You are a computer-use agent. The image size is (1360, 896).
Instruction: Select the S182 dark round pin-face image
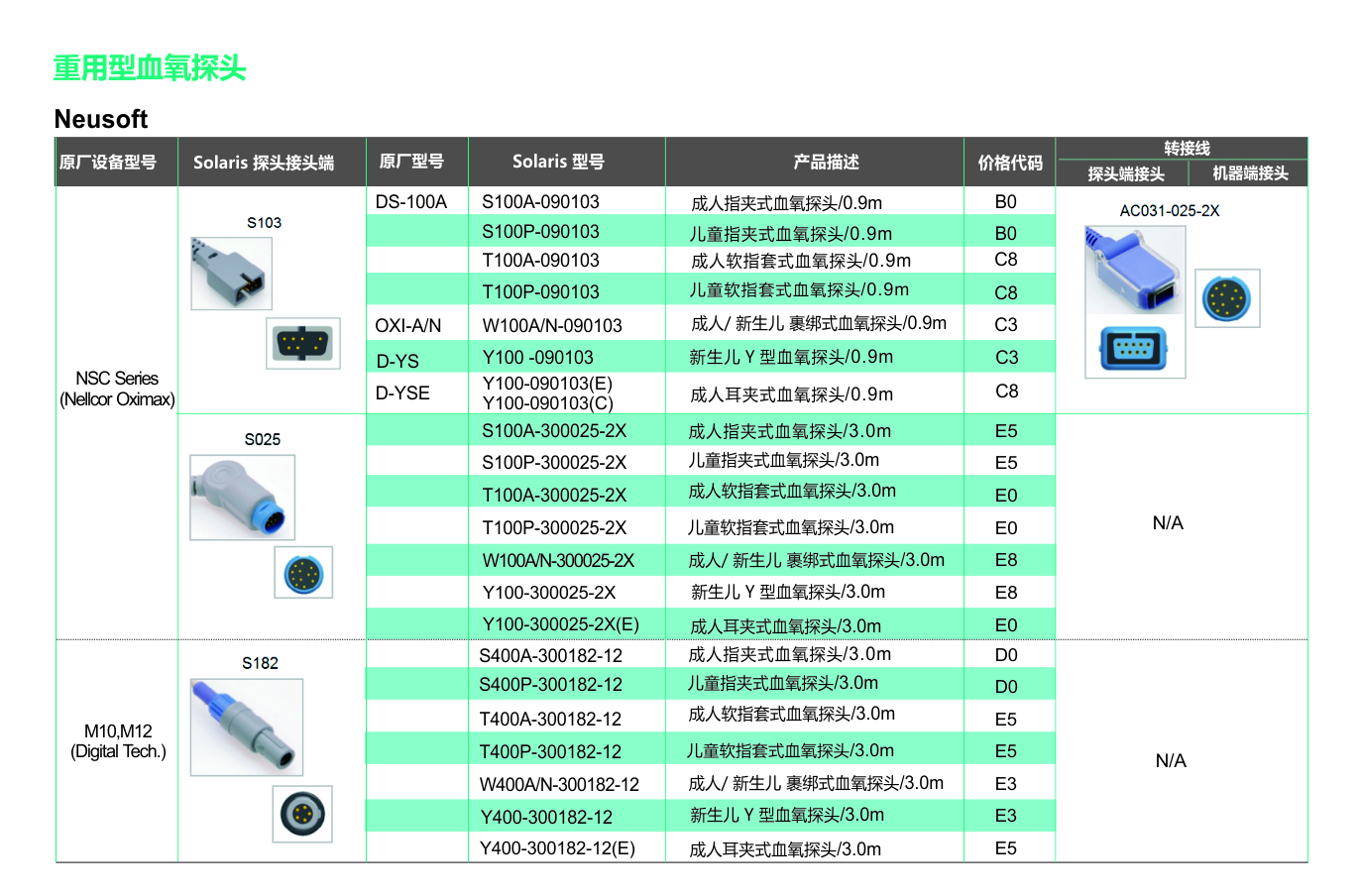[302, 814]
